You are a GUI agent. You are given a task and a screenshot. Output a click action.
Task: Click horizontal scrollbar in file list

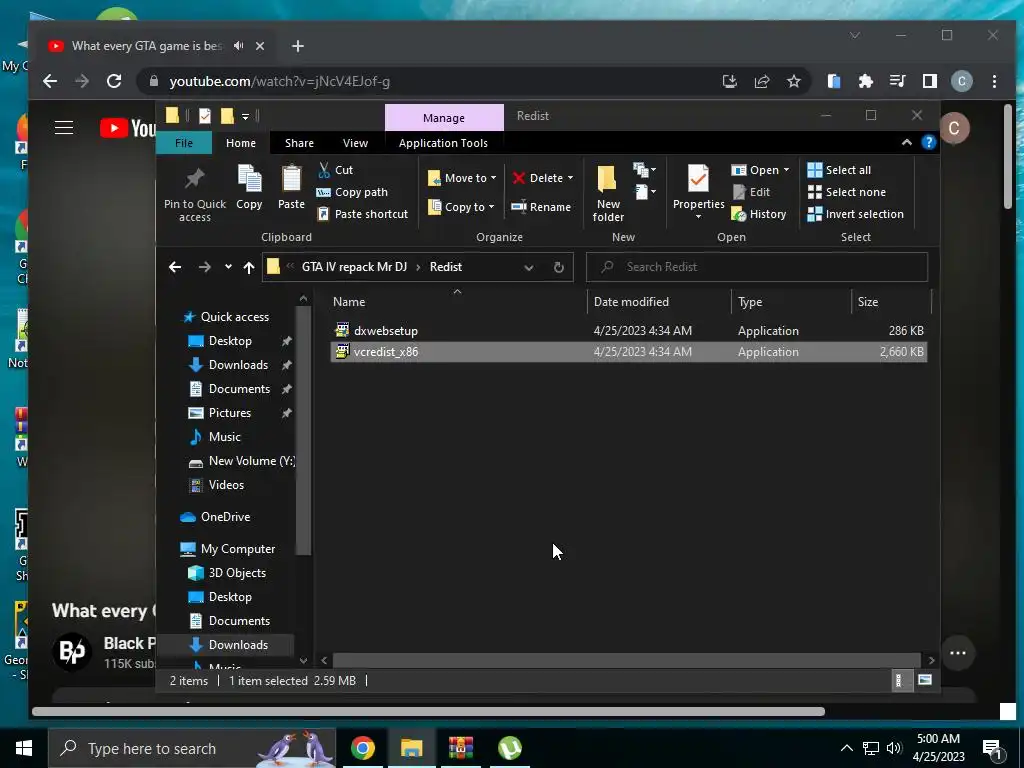tap(626, 660)
